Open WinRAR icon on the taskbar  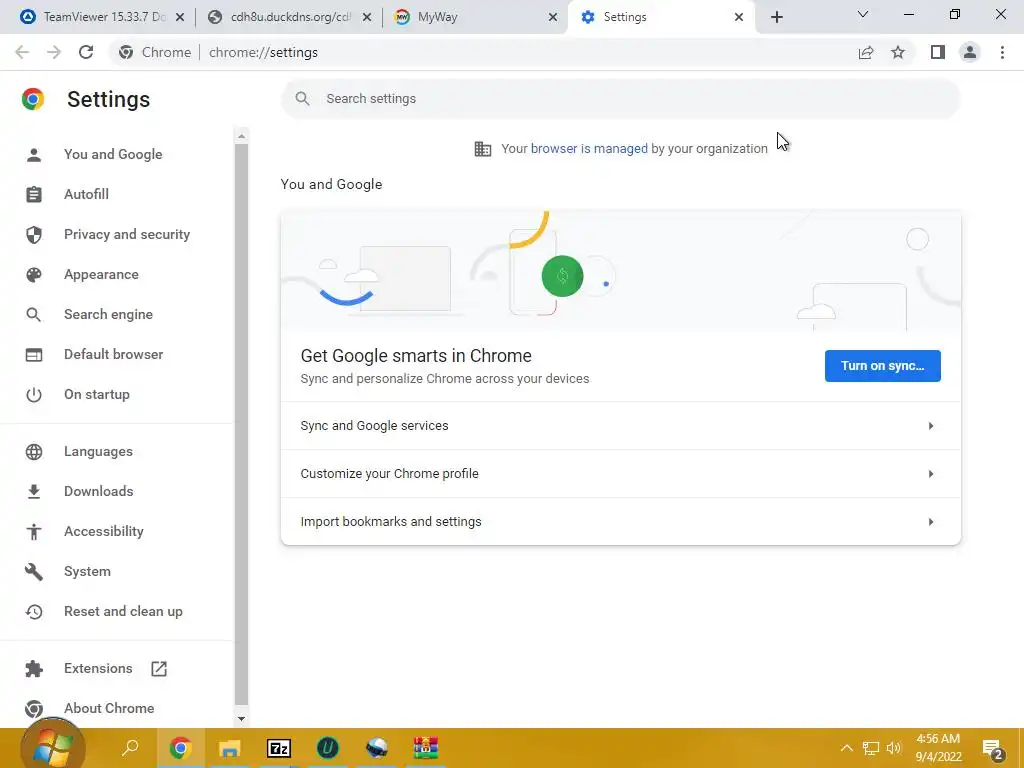click(425, 748)
